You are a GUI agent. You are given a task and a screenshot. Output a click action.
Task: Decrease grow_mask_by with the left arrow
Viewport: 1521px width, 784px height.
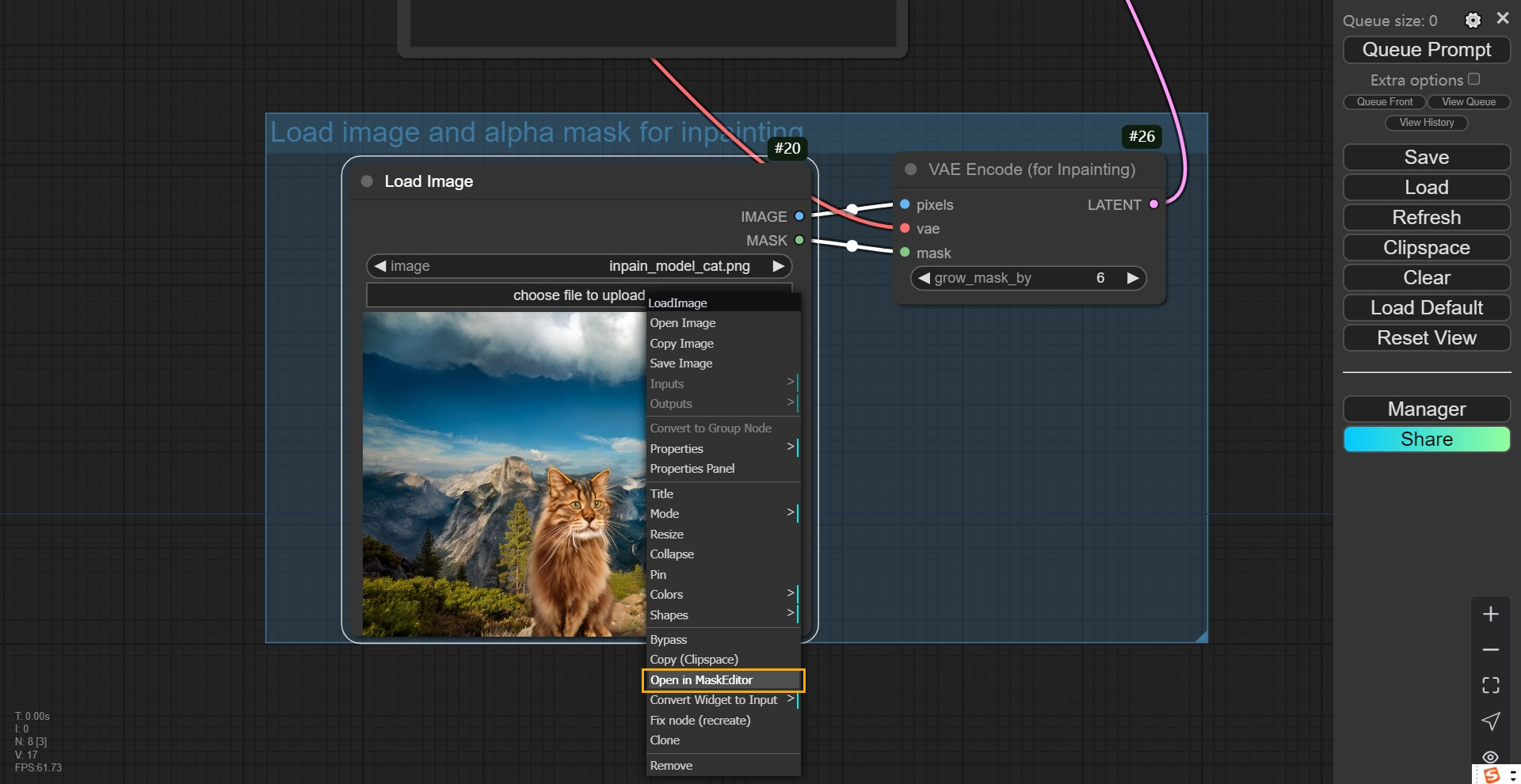coord(924,278)
